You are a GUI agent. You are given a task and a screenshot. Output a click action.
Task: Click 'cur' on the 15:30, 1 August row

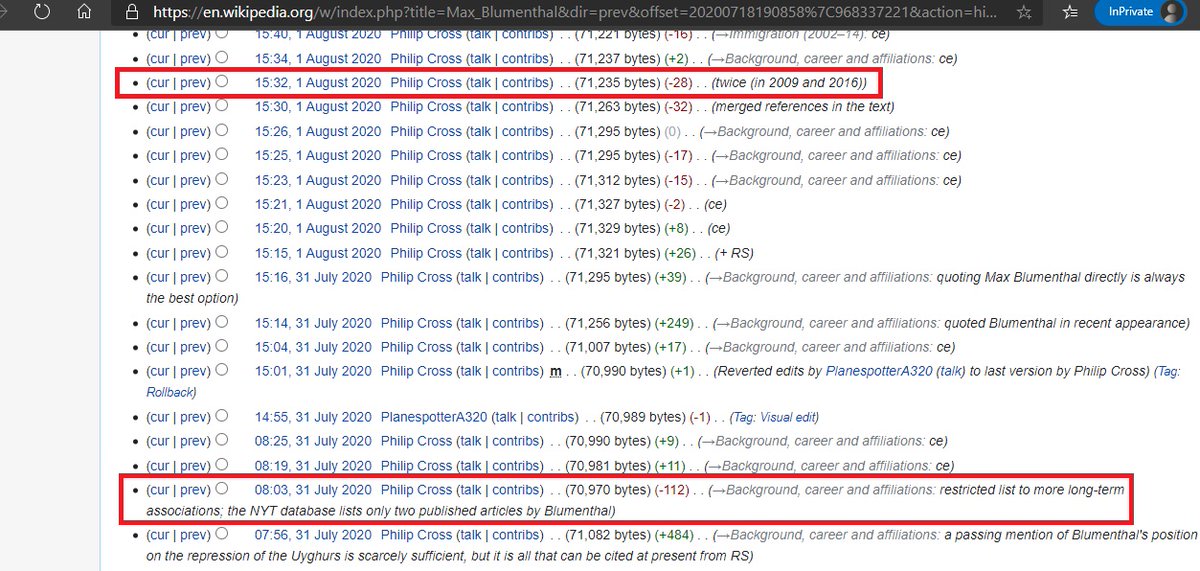(x=160, y=106)
